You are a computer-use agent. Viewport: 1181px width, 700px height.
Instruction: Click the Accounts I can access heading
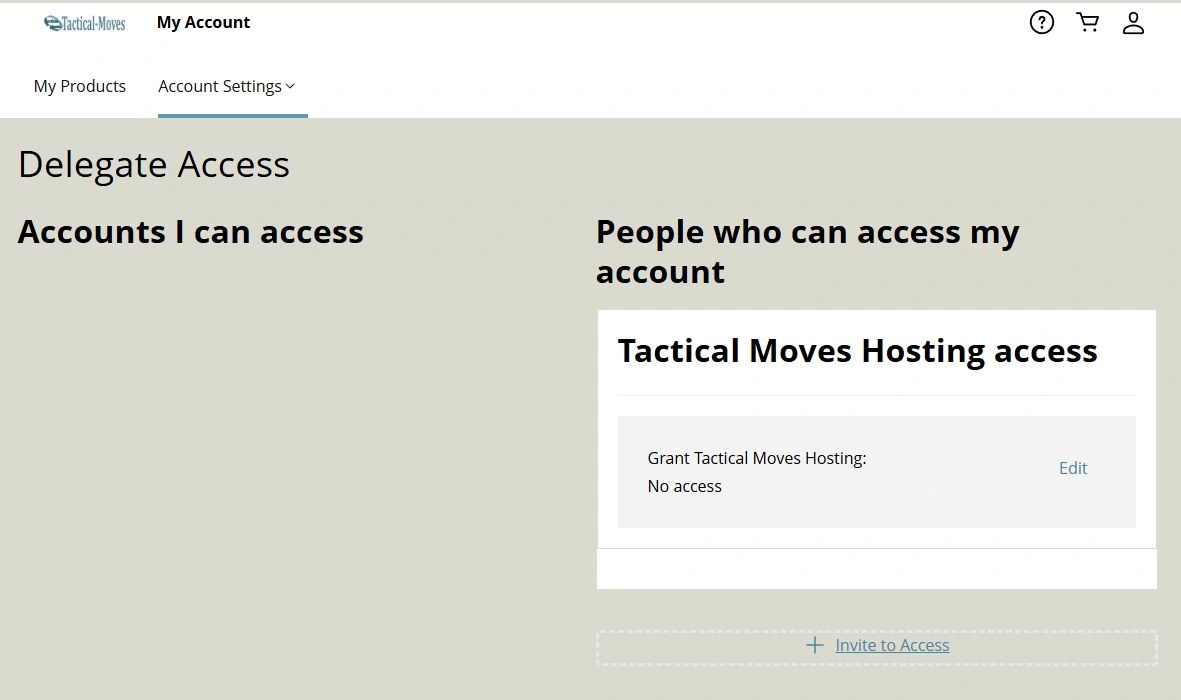[190, 231]
